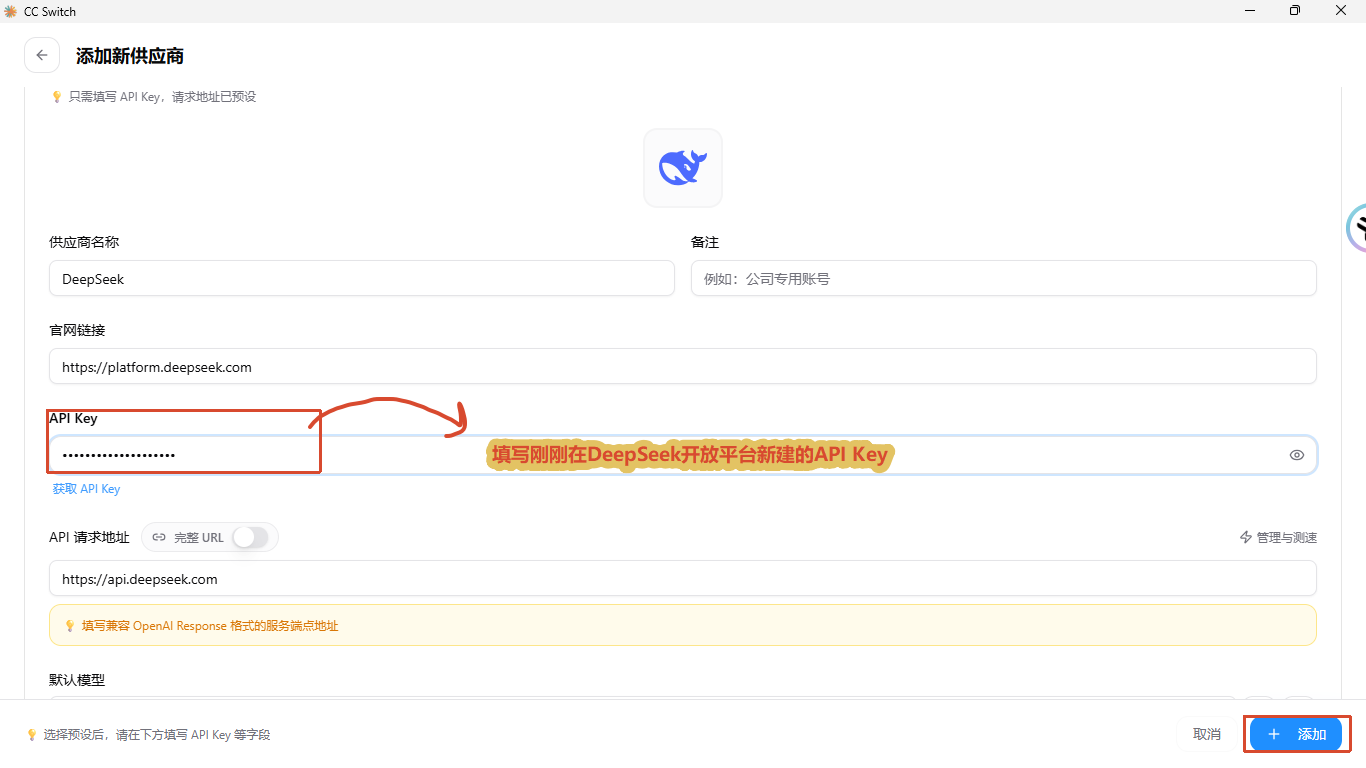Image resolution: width=1366 pixels, height=768 pixels.
Task: Click the 取消 button
Action: pyautogui.click(x=1207, y=734)
